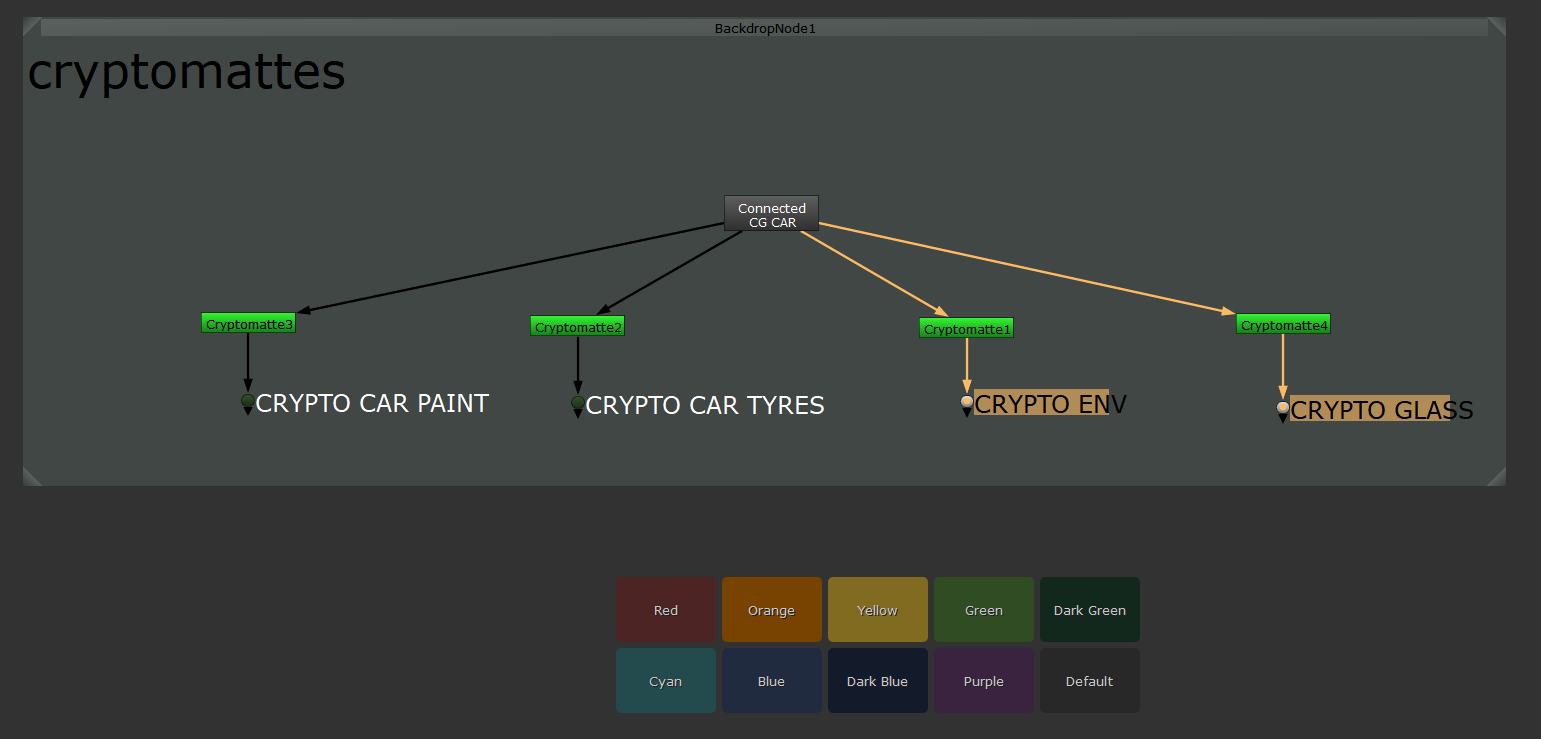Select the Cyan color swatch
This screenshot has height=739, width=1541.
click(665, 681)
